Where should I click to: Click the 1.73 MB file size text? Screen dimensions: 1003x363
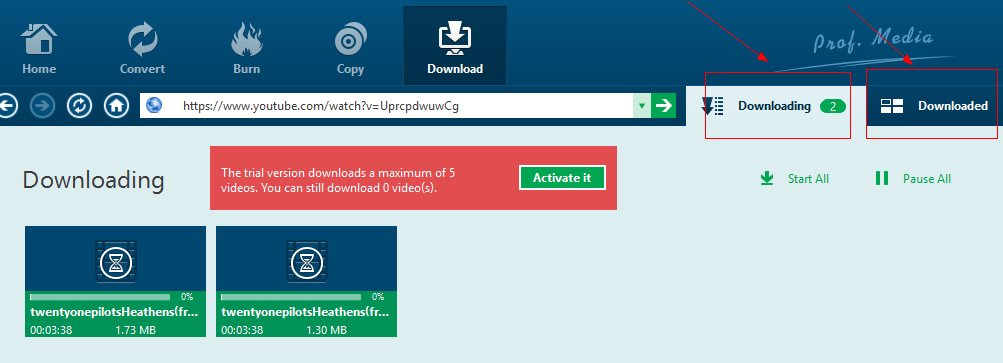click(136, 330)
